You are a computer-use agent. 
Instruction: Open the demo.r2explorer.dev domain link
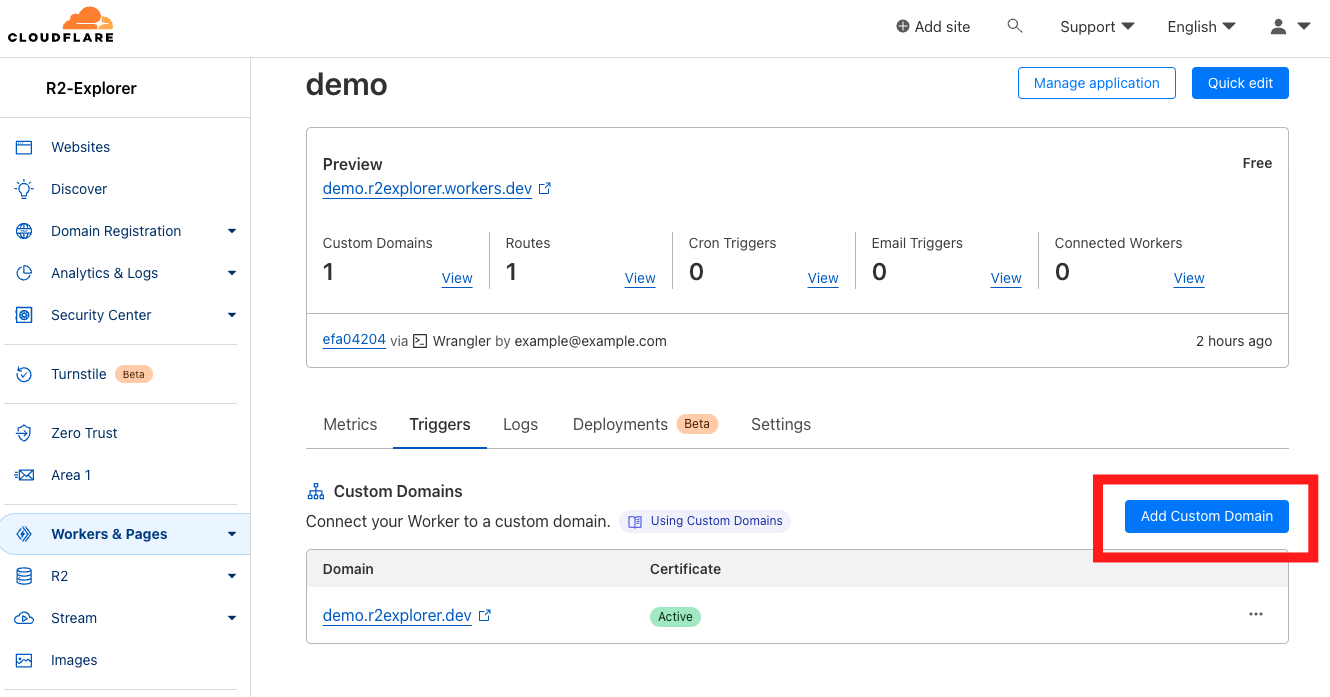(397, 616)
